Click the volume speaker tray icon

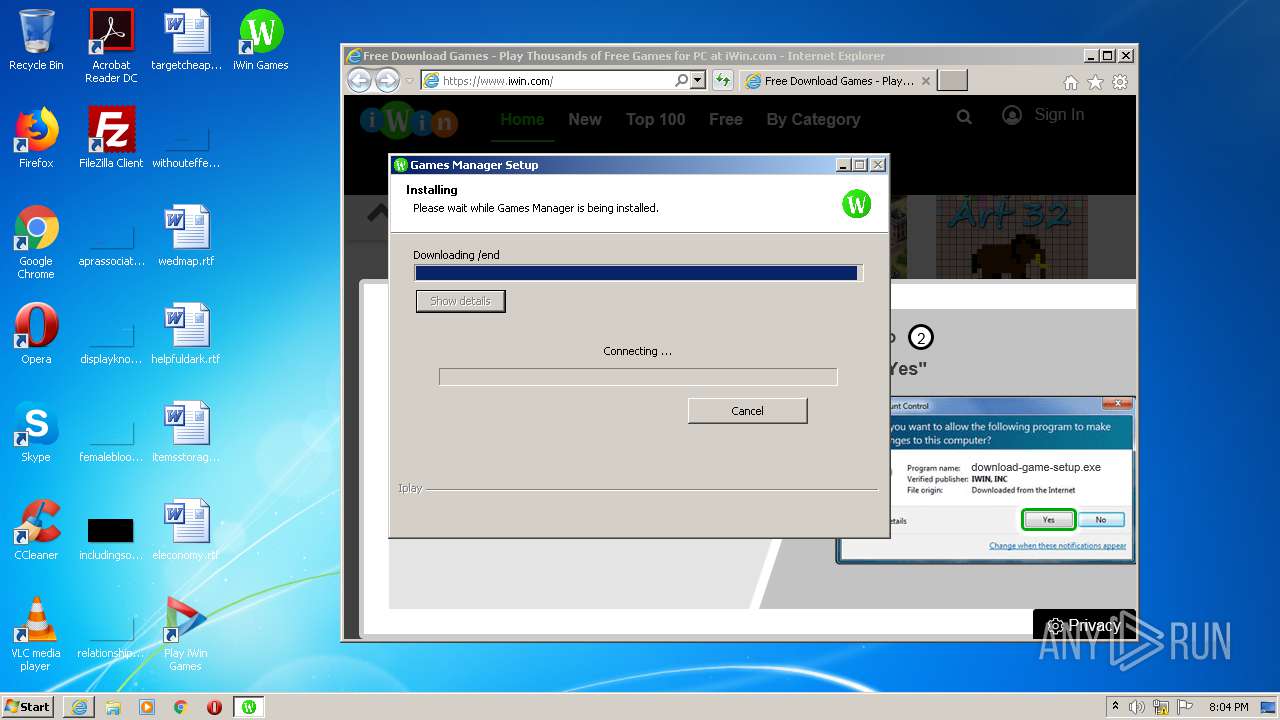1137,707
